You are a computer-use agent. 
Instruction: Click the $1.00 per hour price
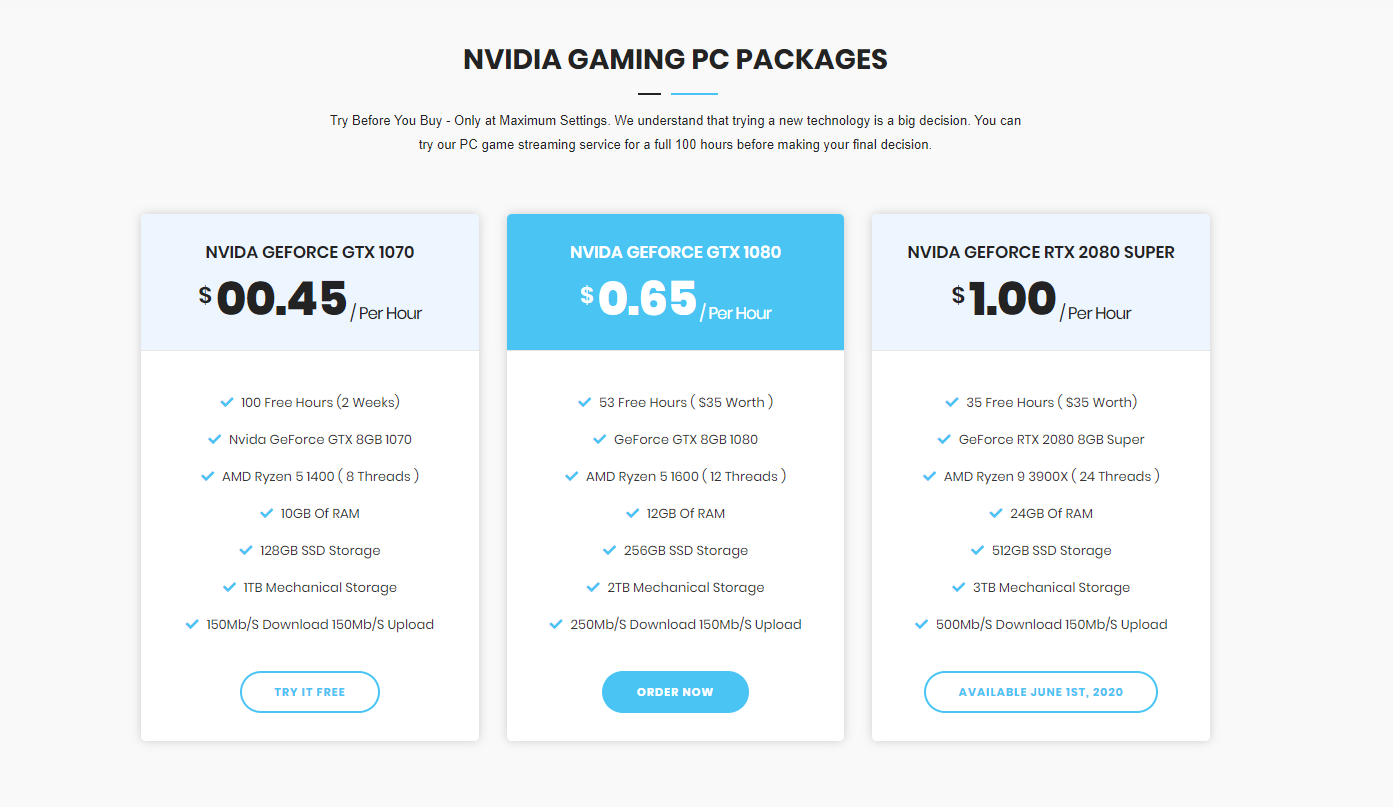pos(1041,299)
